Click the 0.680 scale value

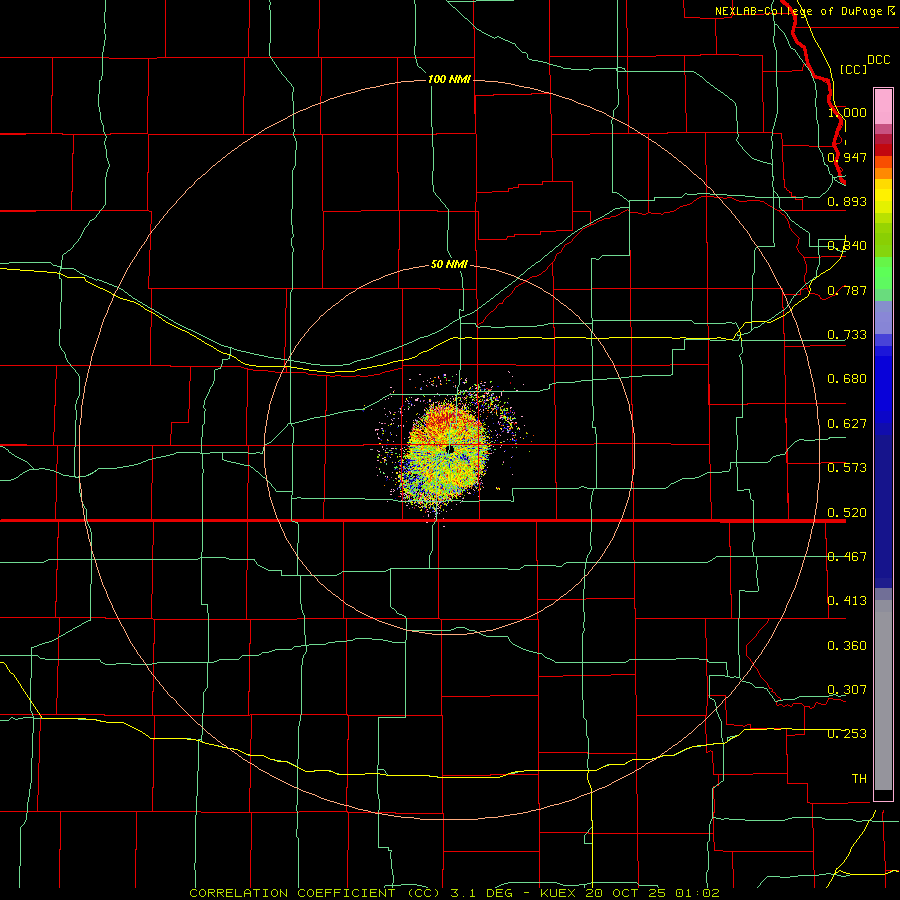coord(847,379)
